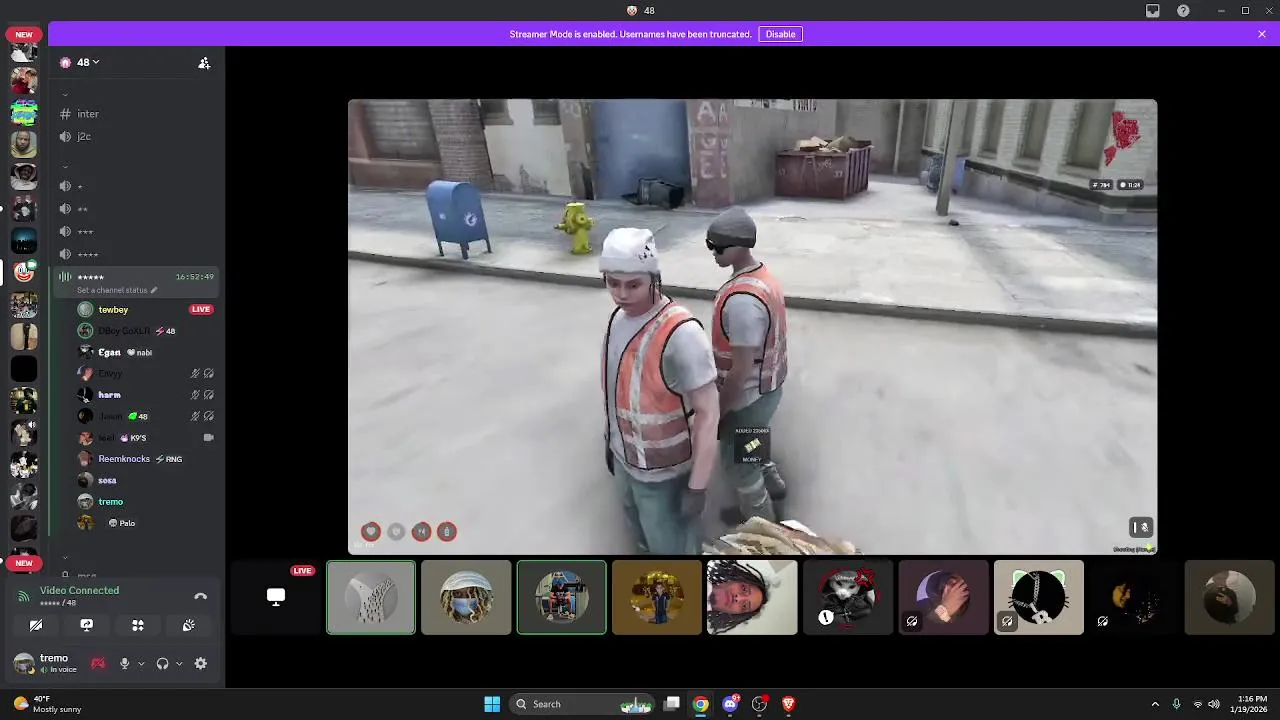Open the invite people icon beside server name

coord(204,62)
